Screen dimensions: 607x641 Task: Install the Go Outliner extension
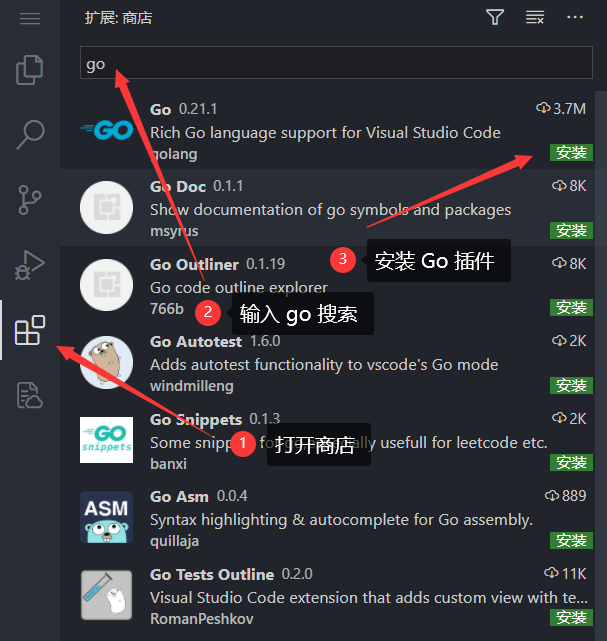[571, 307]
